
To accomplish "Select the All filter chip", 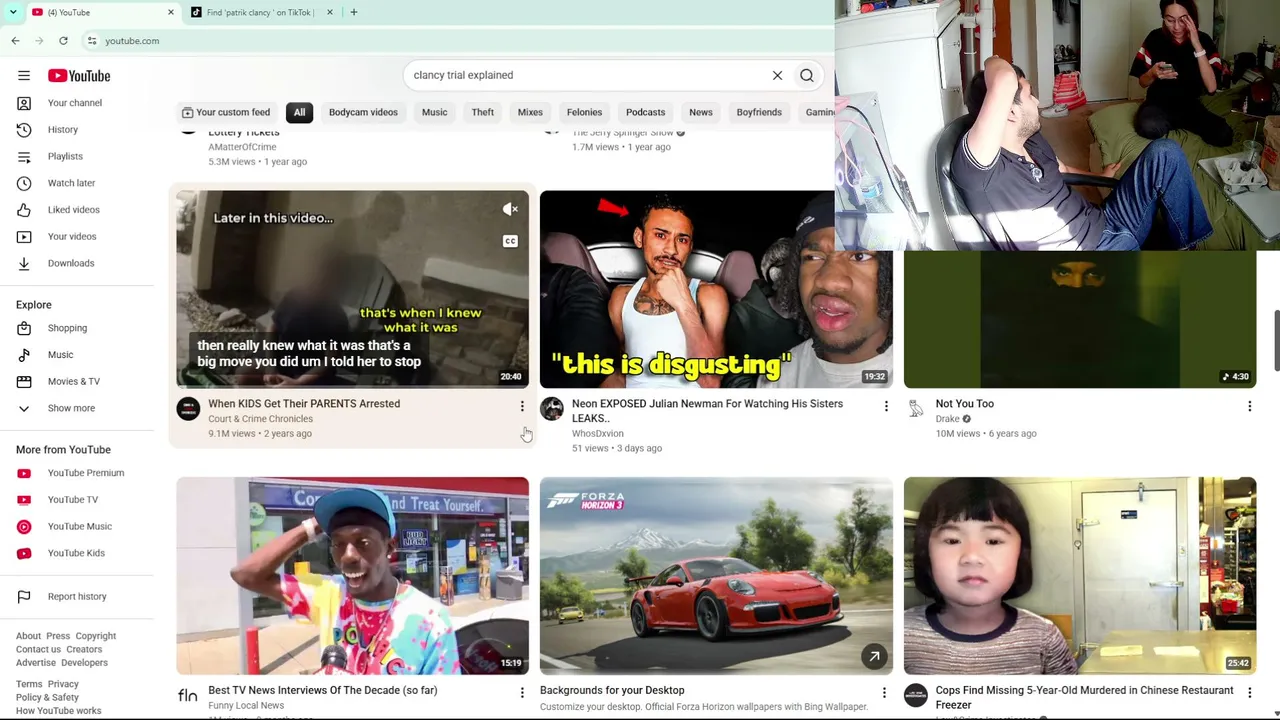I will 299,112.
